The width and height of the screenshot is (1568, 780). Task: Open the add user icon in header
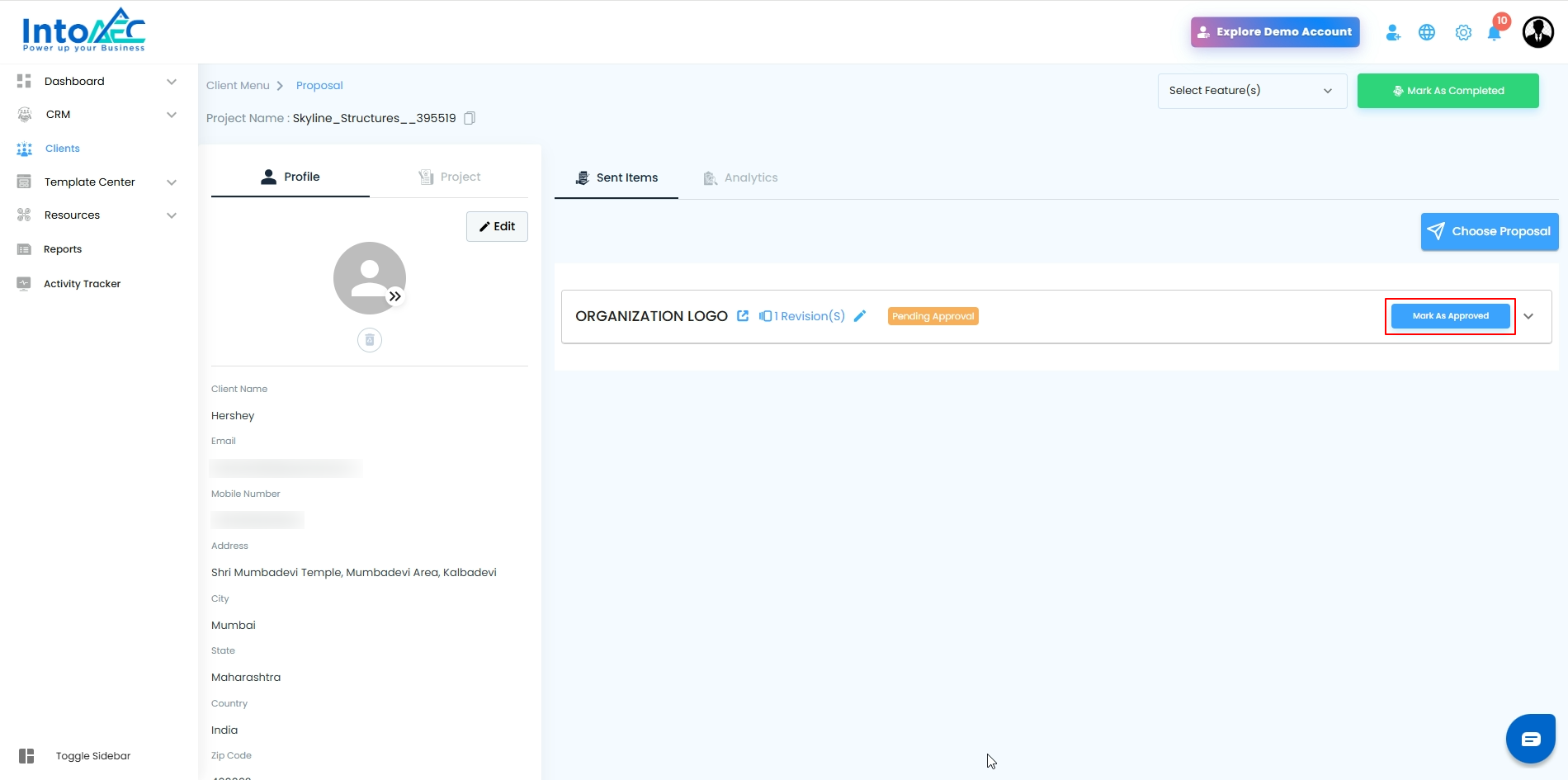point(1393,32)
